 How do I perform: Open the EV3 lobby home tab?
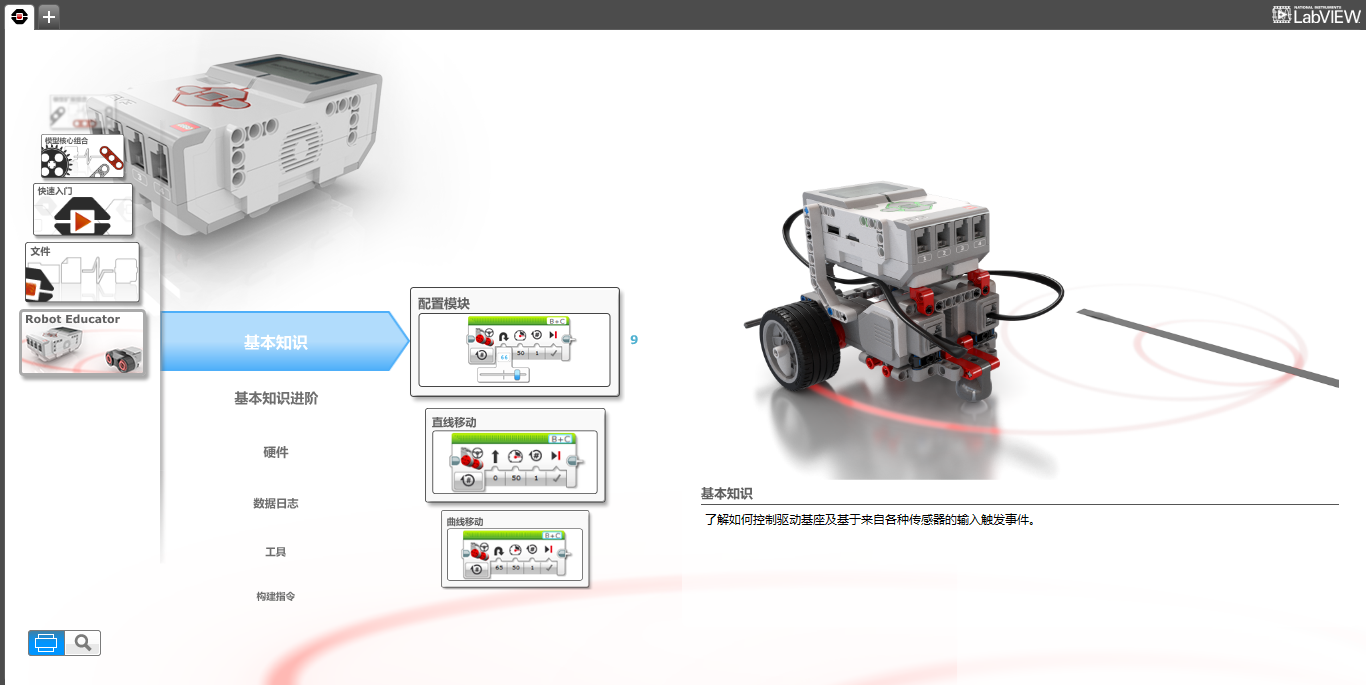click(x=19, y=16)
